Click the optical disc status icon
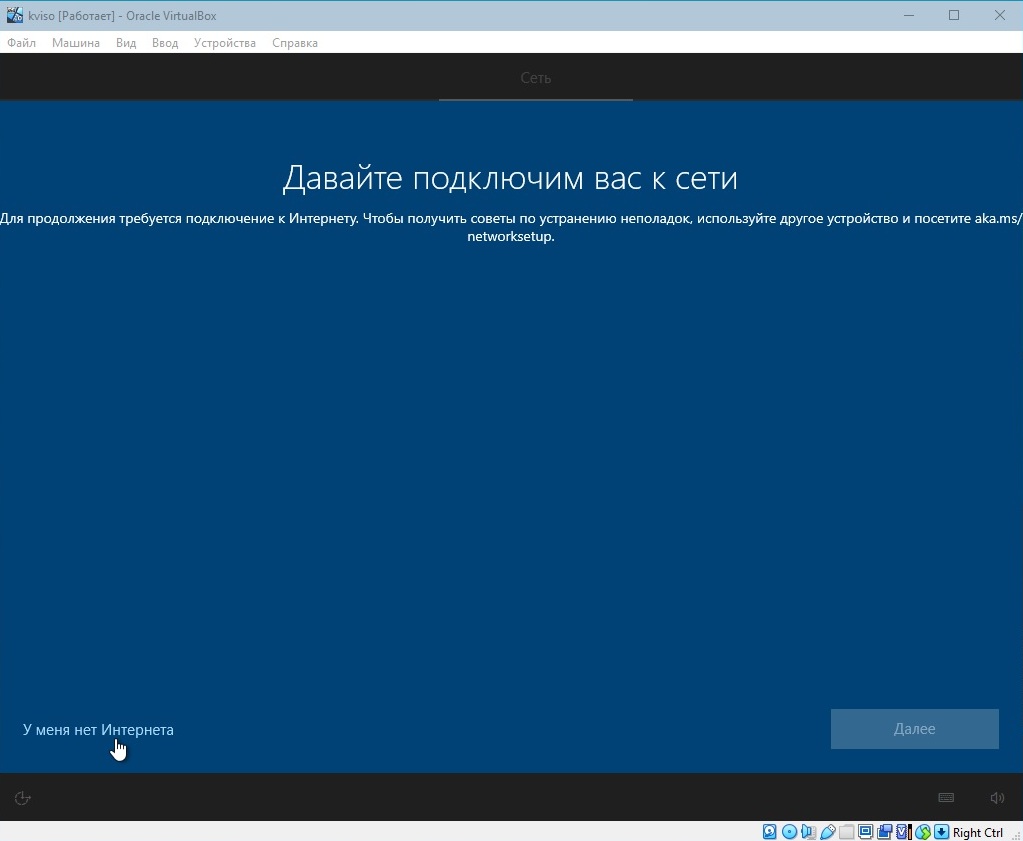The width and height of the screenshot is (1023, 841). click(x=789, y=832)
